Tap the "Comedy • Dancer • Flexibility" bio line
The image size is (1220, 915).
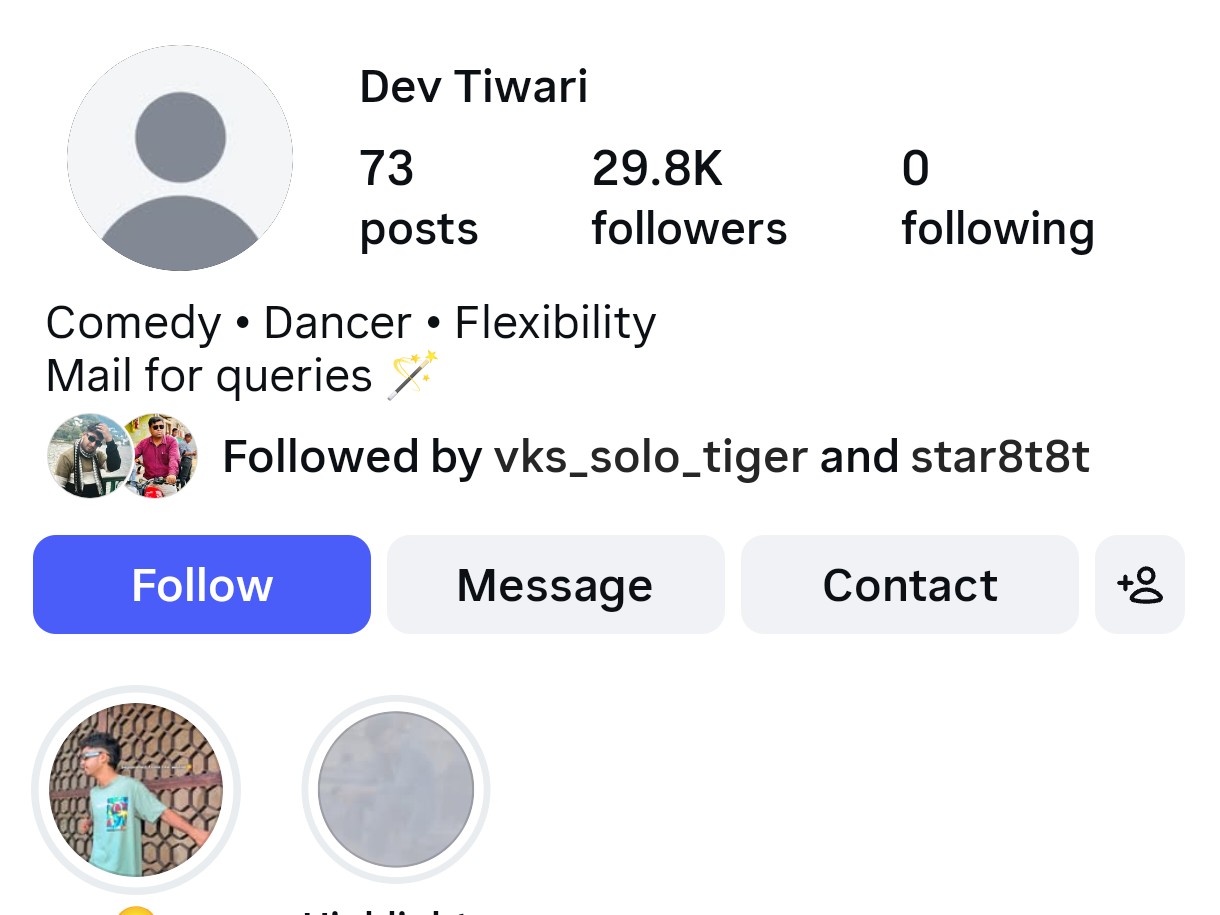(x=350, y=323)
